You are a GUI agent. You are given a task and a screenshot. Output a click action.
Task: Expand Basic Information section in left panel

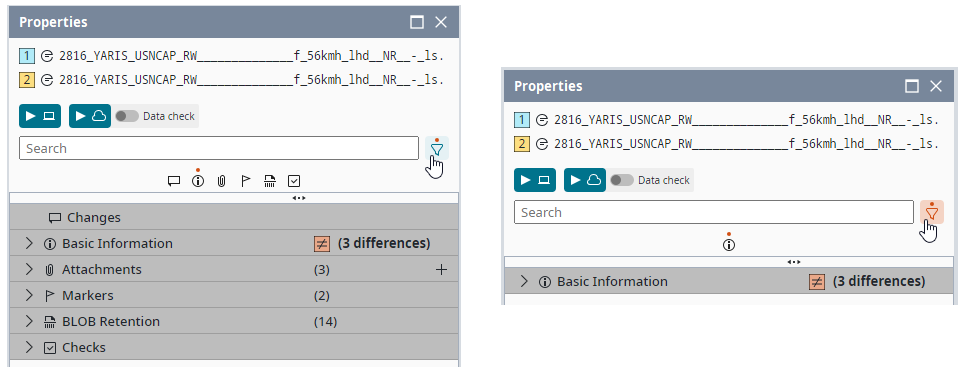pos(28,244)
